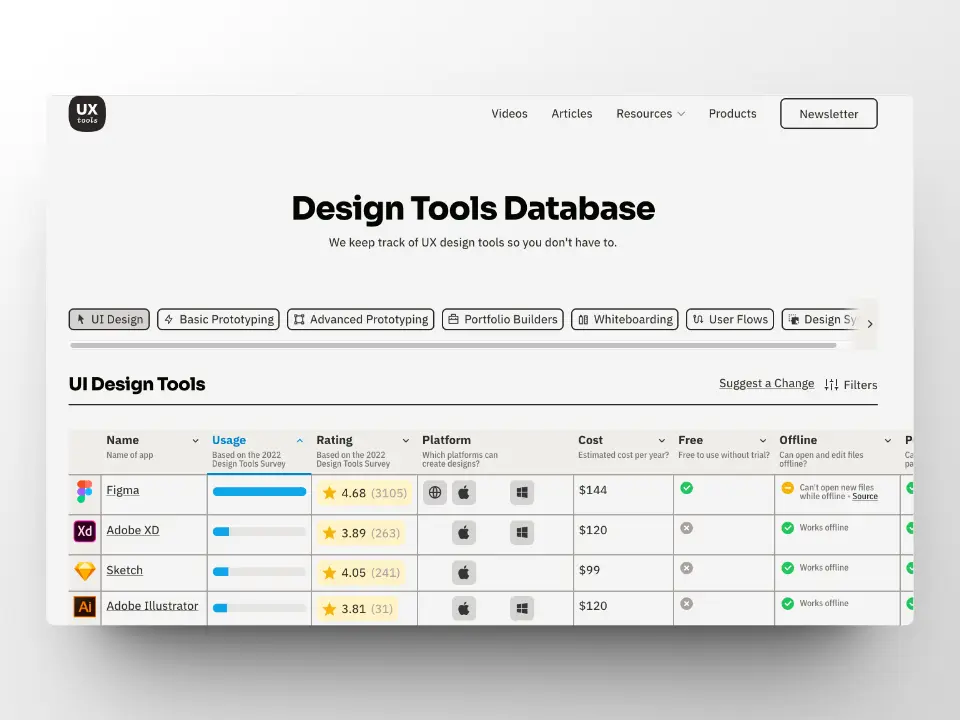Click the horizontal category scrollbar
The height and width of the screenshot is (720, 960).
(x=452, y=345)
